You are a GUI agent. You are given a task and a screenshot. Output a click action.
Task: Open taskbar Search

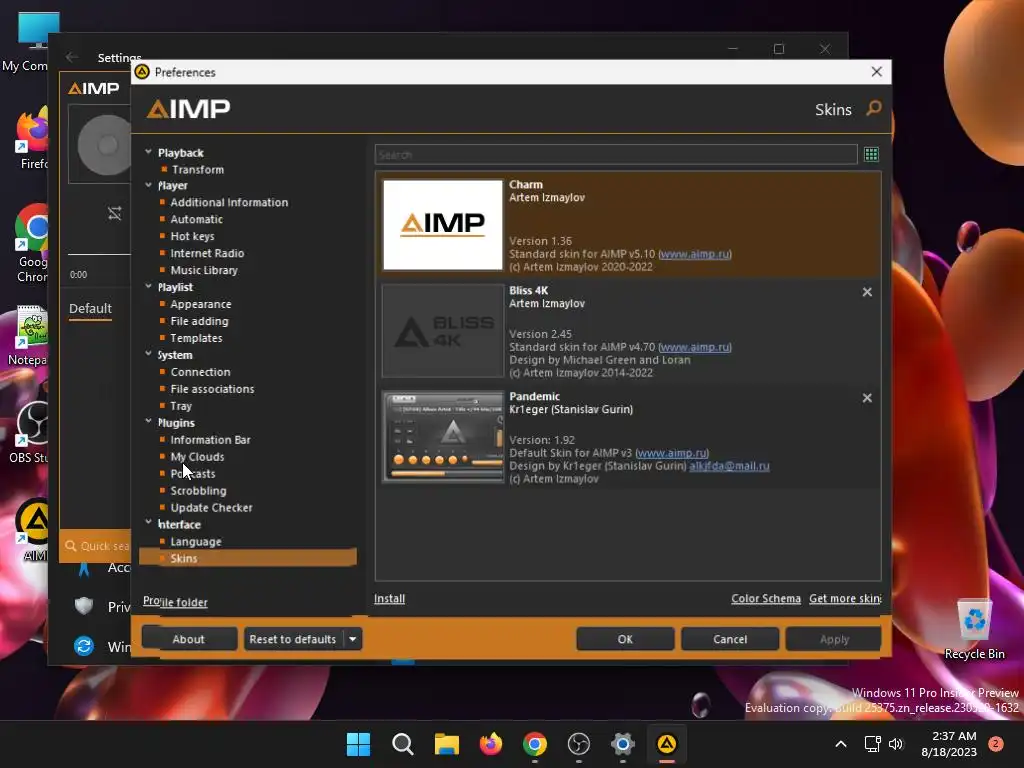[402, 744]
